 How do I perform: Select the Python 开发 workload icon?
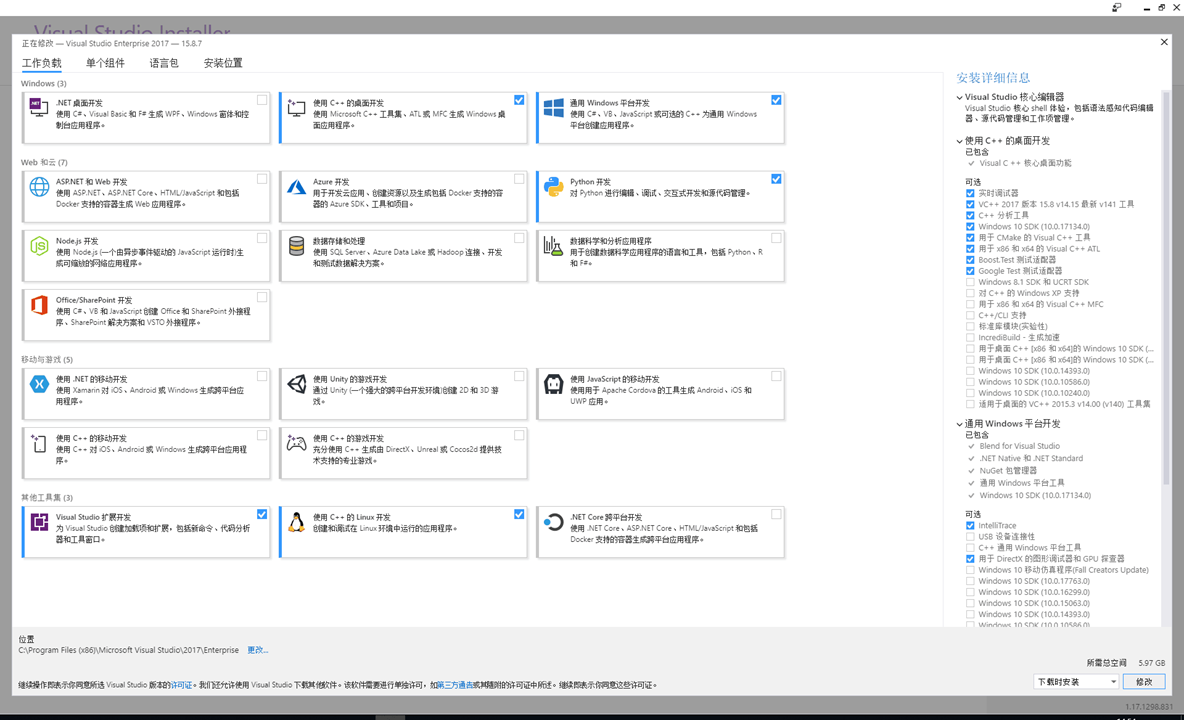pyautogui.click(x=554, y=189)
